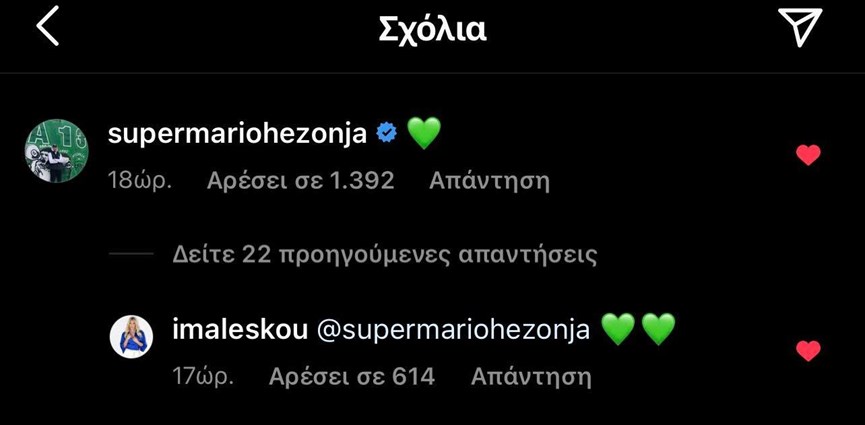This screenshot has width=865, height=425.
Task: Open imaleskou's profile picture
Action: (x=131, y=337)
